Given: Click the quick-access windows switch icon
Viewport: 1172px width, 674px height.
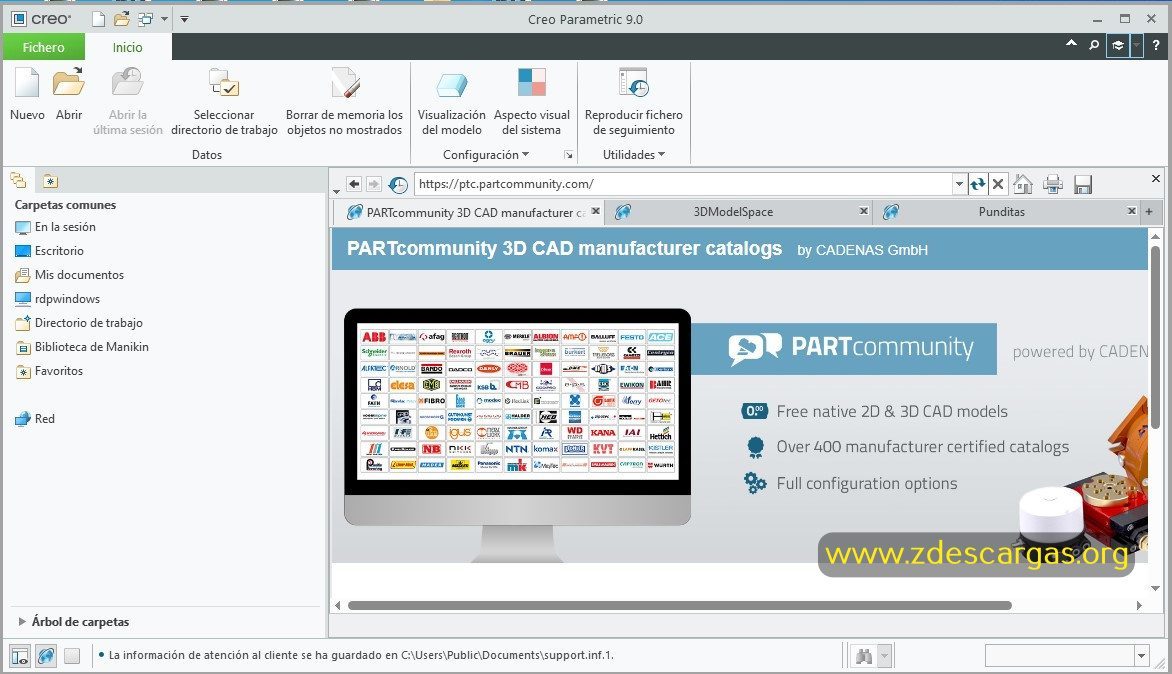Looking at the screenshot, I should [145, 19].
